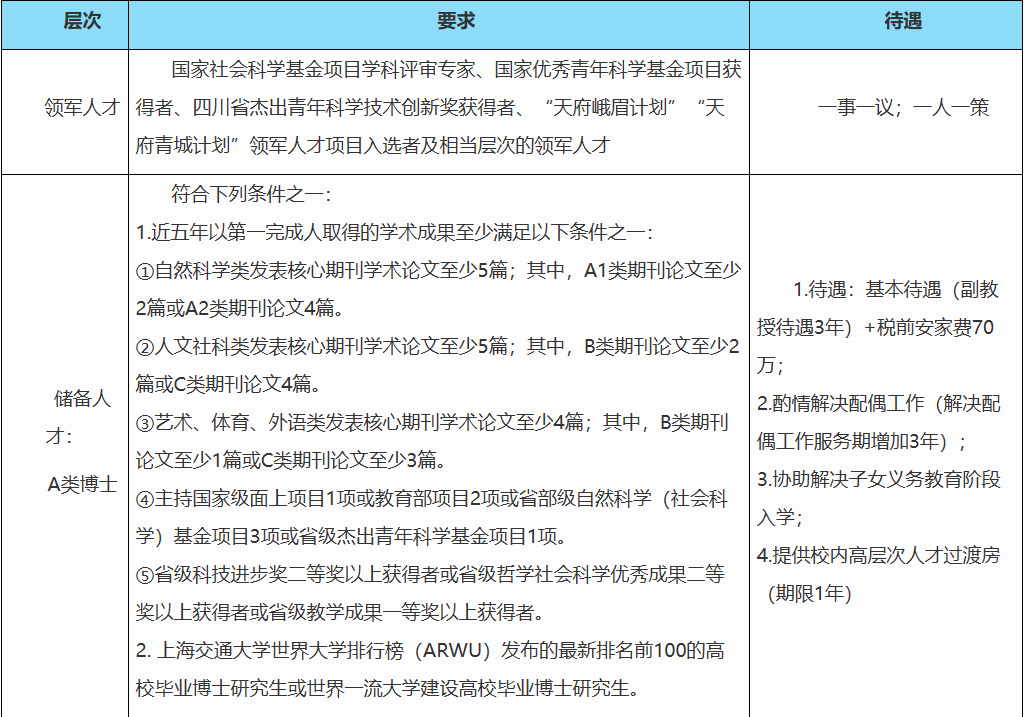Click the line starting '⑤省级科技进步奖'

point(430,575)
